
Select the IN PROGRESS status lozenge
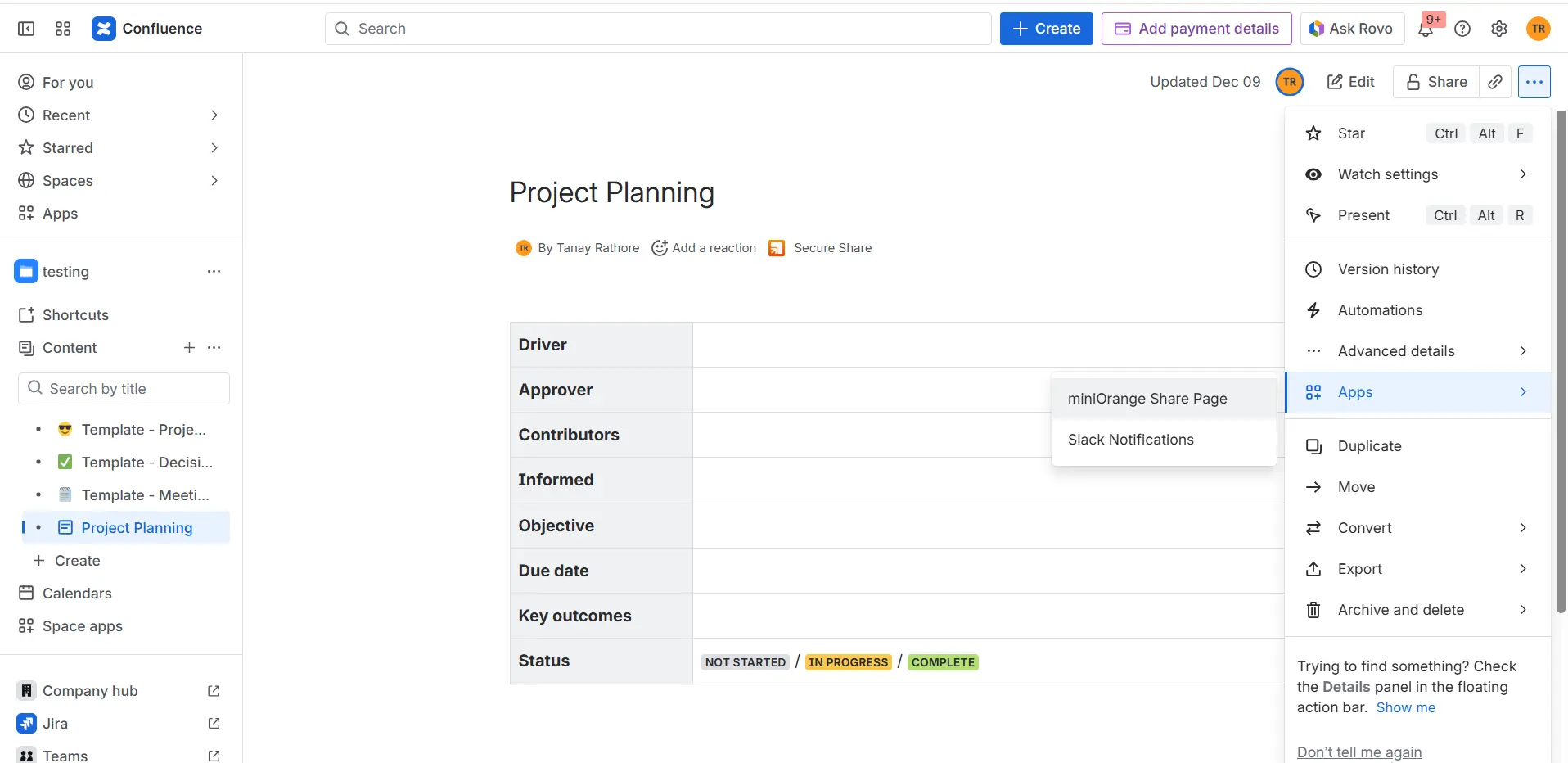(x=849, y=661)
